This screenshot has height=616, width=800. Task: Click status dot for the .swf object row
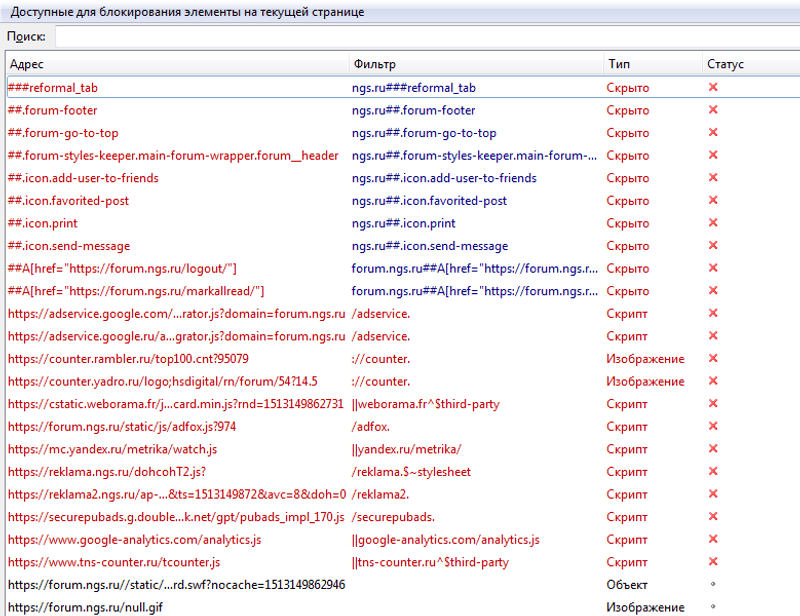tap(713, 584)
